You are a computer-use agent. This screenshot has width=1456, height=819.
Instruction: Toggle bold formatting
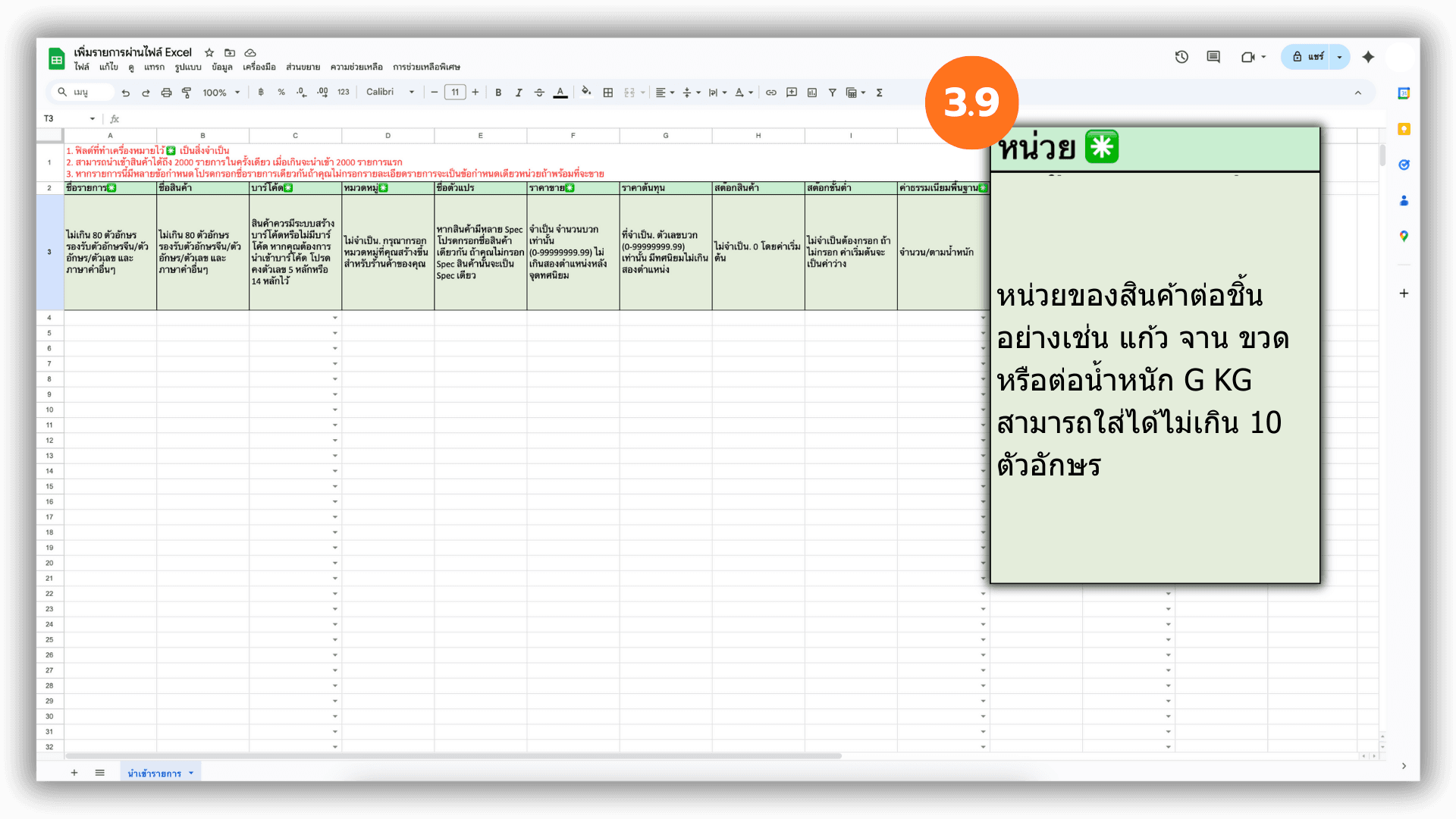[x=498, y=93]
